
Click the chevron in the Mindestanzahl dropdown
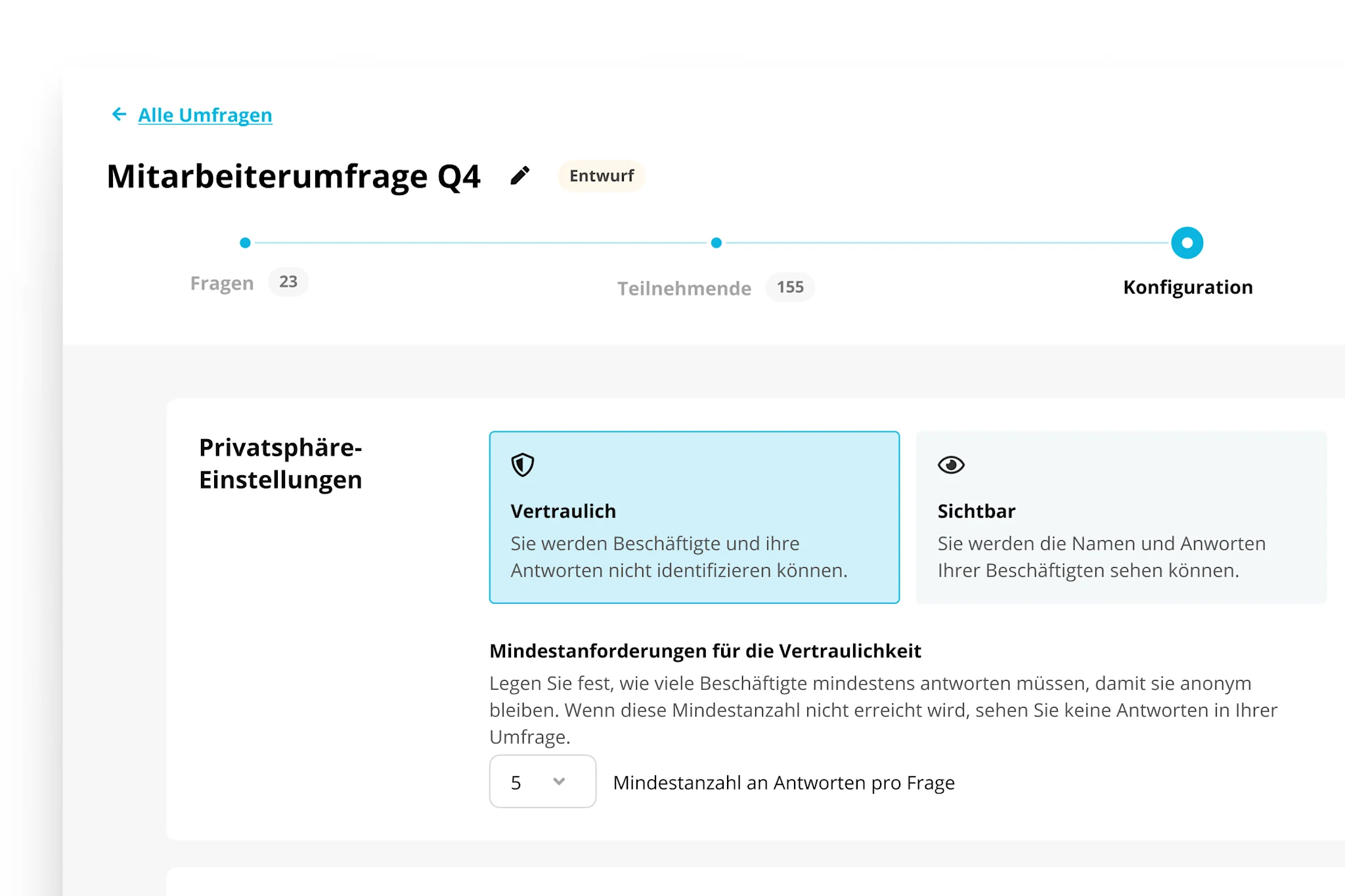point(559,781)
